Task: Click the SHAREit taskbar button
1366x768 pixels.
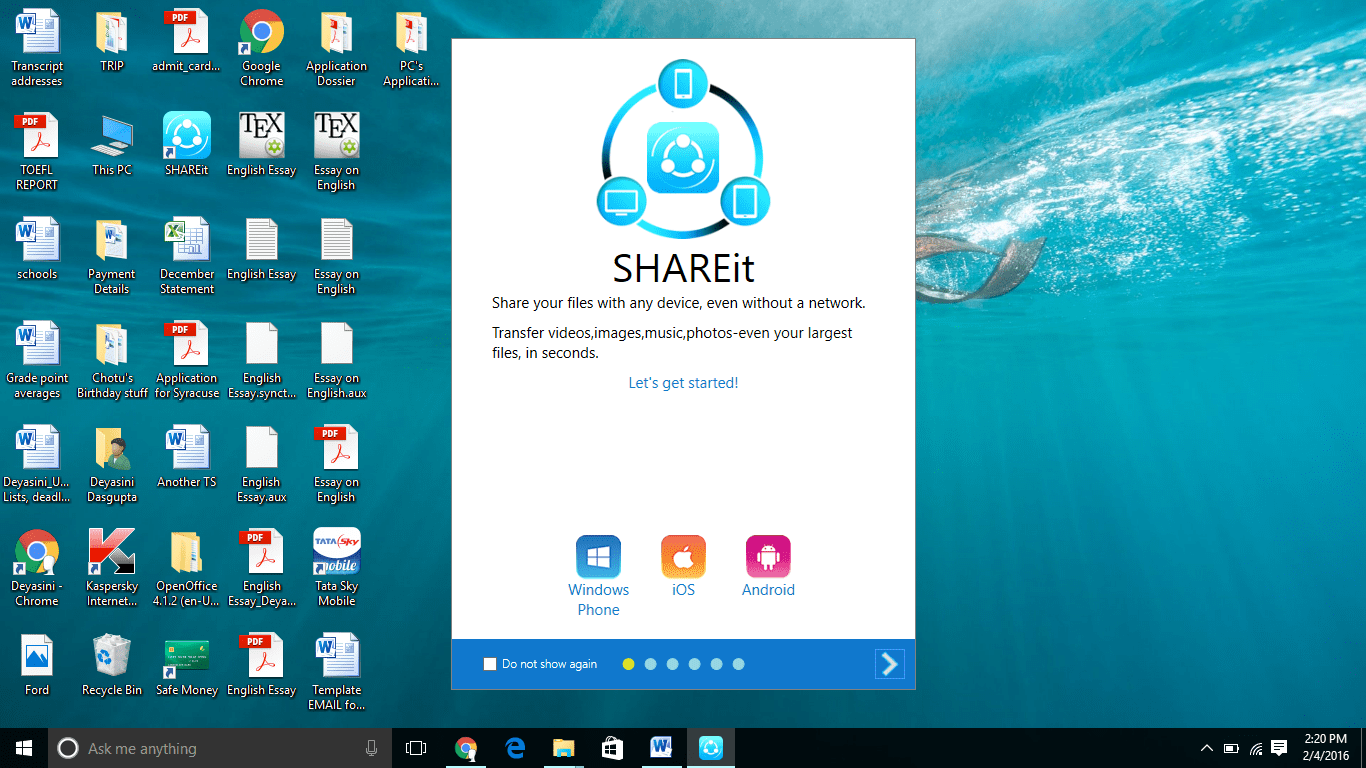Action: click(711, 748)
